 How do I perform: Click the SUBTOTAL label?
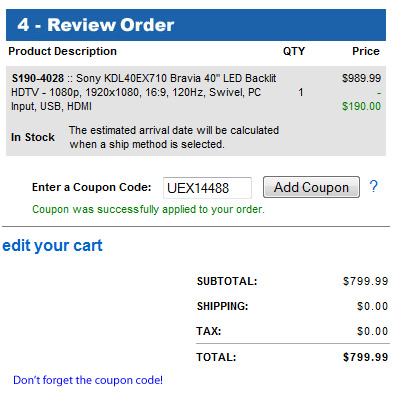coord(227,281)
